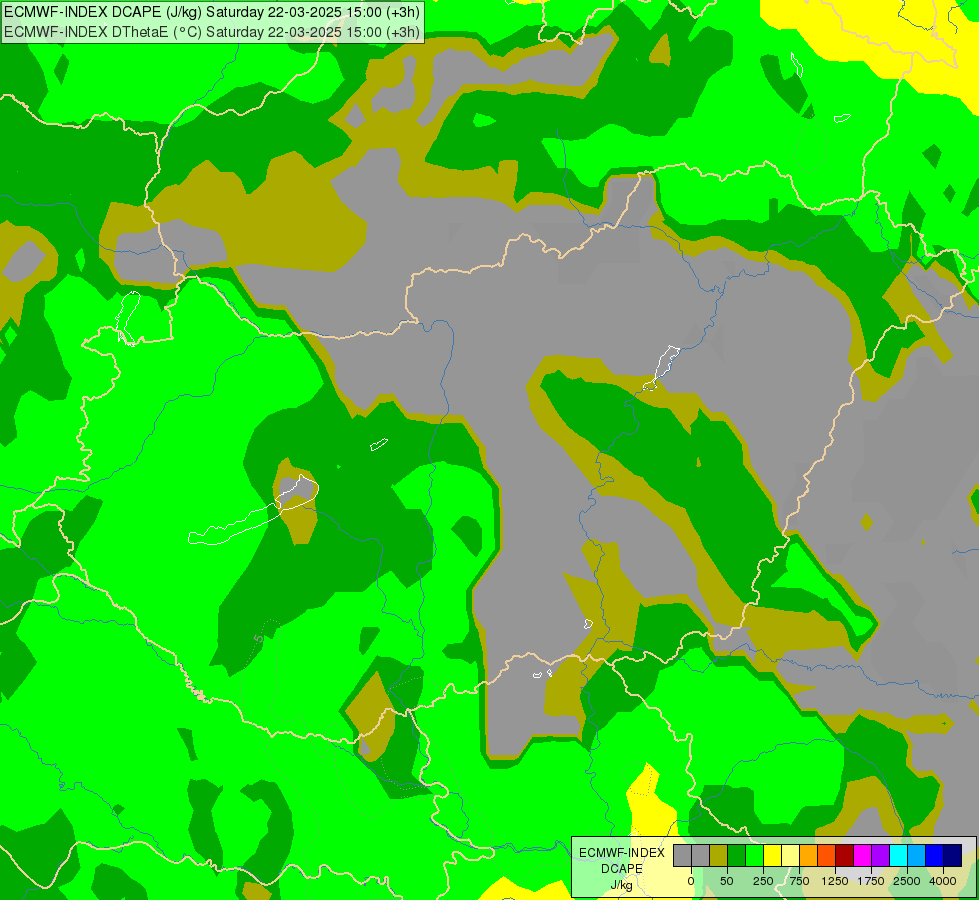Viewport: 979px width, 900px height.
Task: Select the dark green legend swatch
Action: pos(737,856)
